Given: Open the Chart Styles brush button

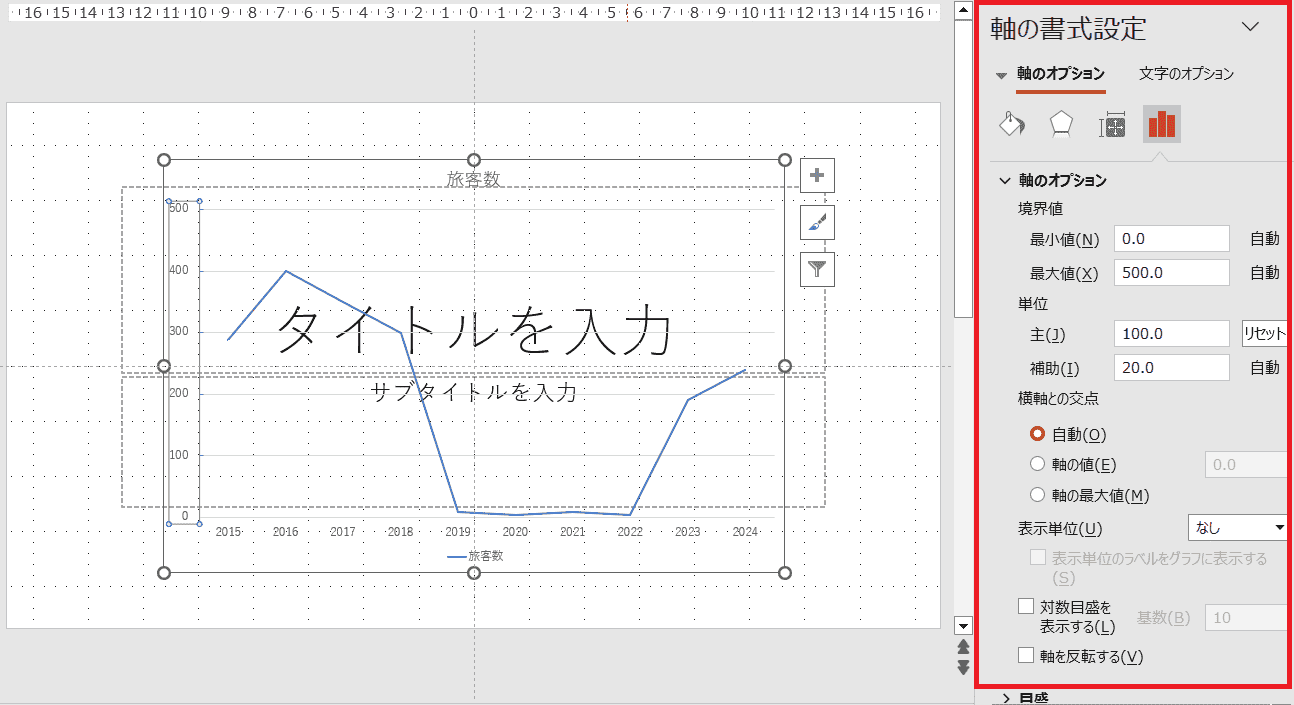Looking at the screenshot, I should (817, 223).
